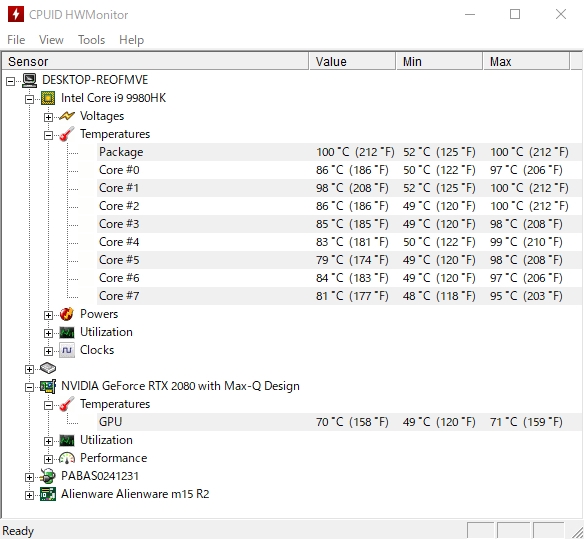Image resolution: width=584 pixels, height=539 pixels.
Task: Click the Voltages lightning bolt icon
Action: [67, 116]
